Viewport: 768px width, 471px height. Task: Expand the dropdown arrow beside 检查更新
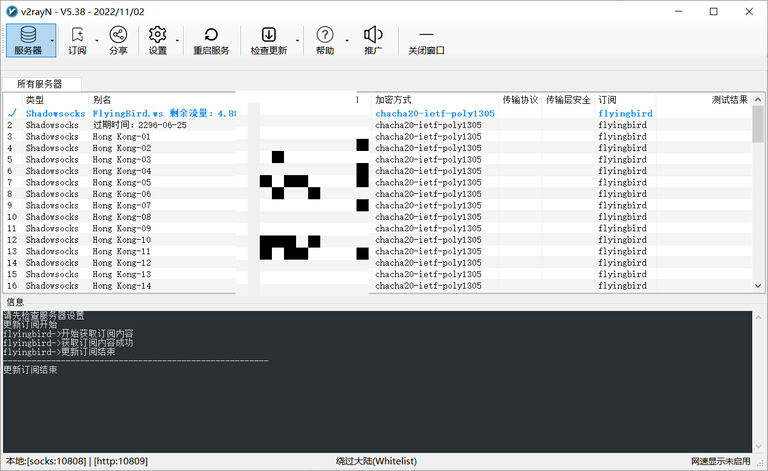pyautogui.click(x=298, y=41)
